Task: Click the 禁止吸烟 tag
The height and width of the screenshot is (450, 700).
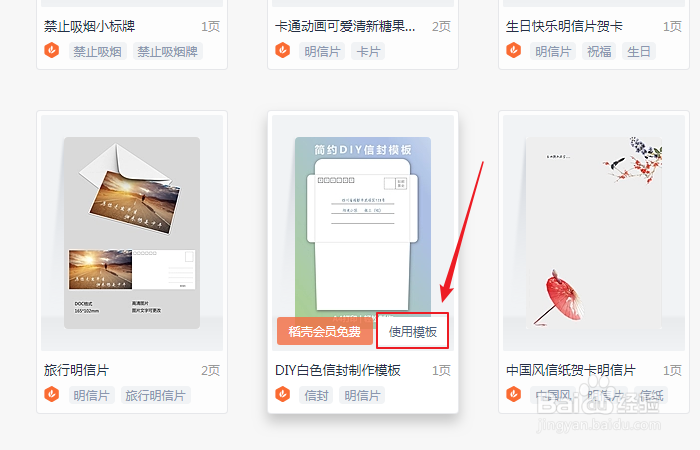Action: [x=97, y=51]
